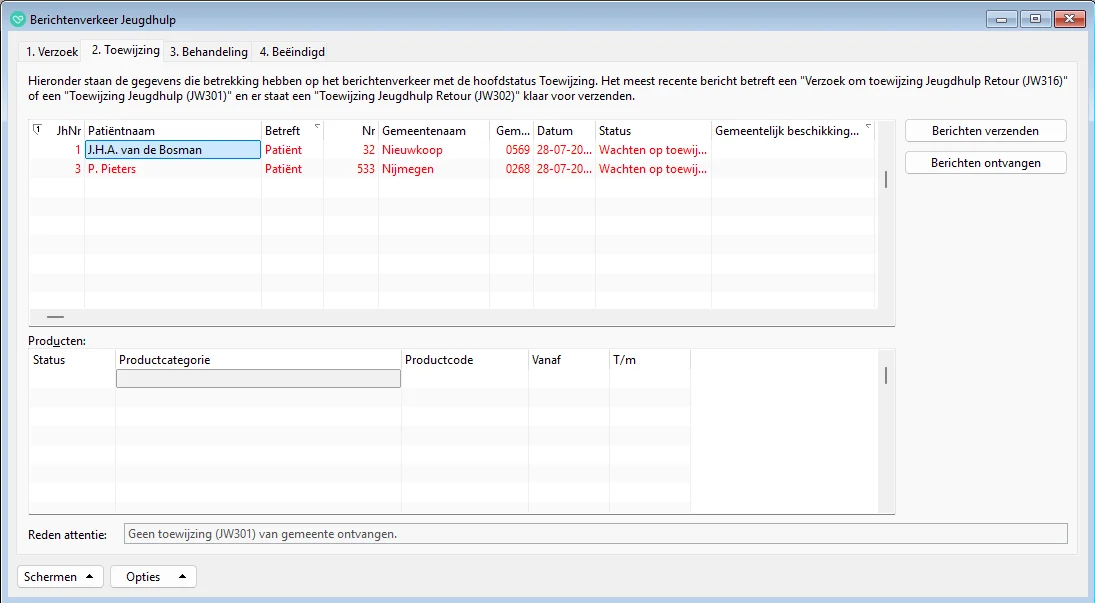
Task: Click the Reden attentie text field
Action: coord(594,534)
